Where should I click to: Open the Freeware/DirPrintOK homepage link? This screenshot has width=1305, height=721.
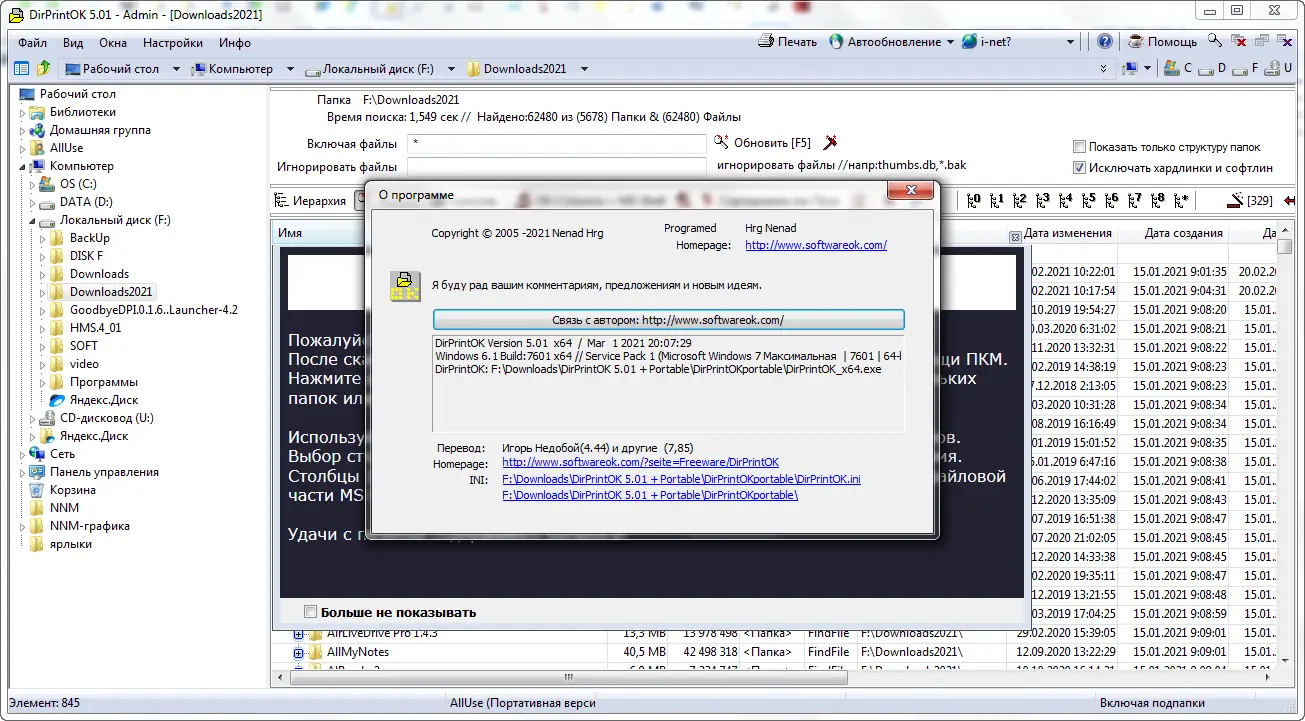(640, 463)
